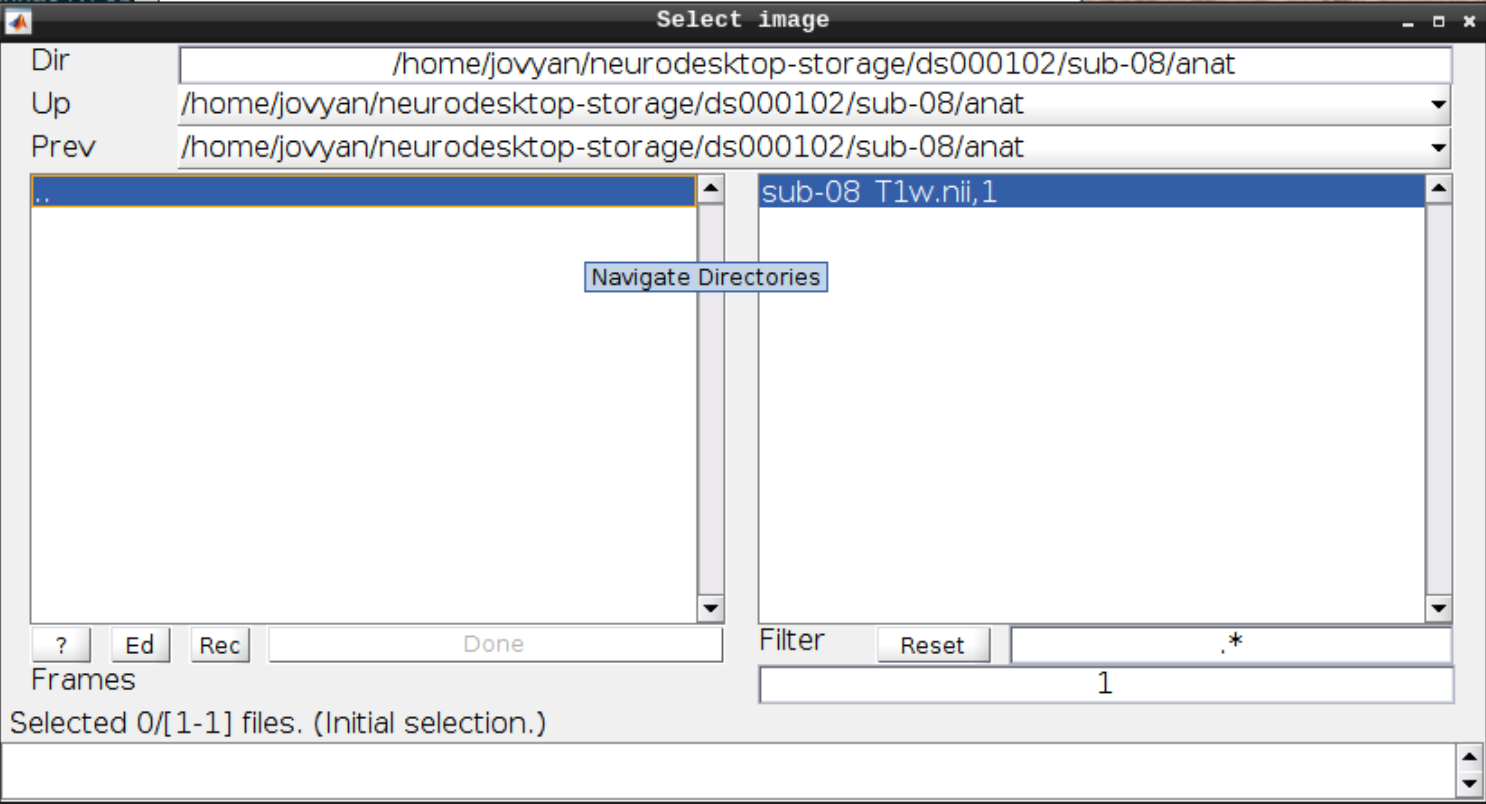Click down arrow of directory list scrollbar

(711, 608)
